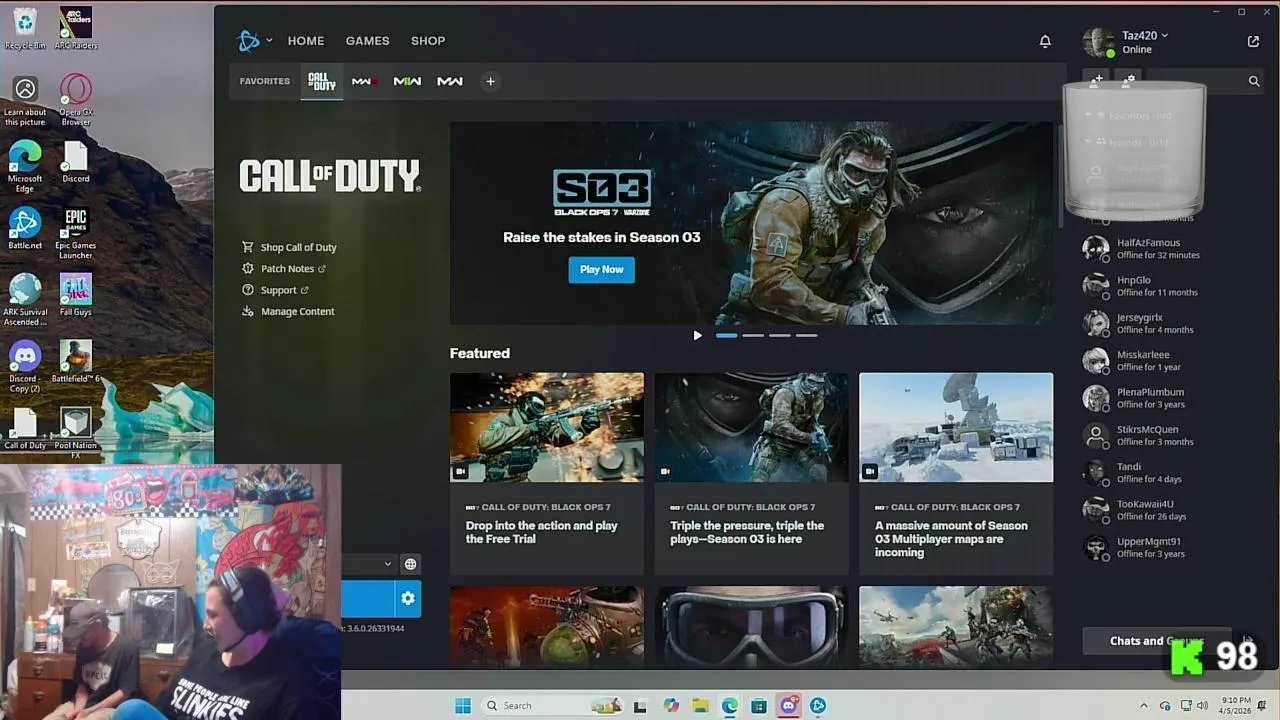Open Free Trial featured card thumbnail
The height and width of the screenshot is (720, 1280).
coord(547,428)
